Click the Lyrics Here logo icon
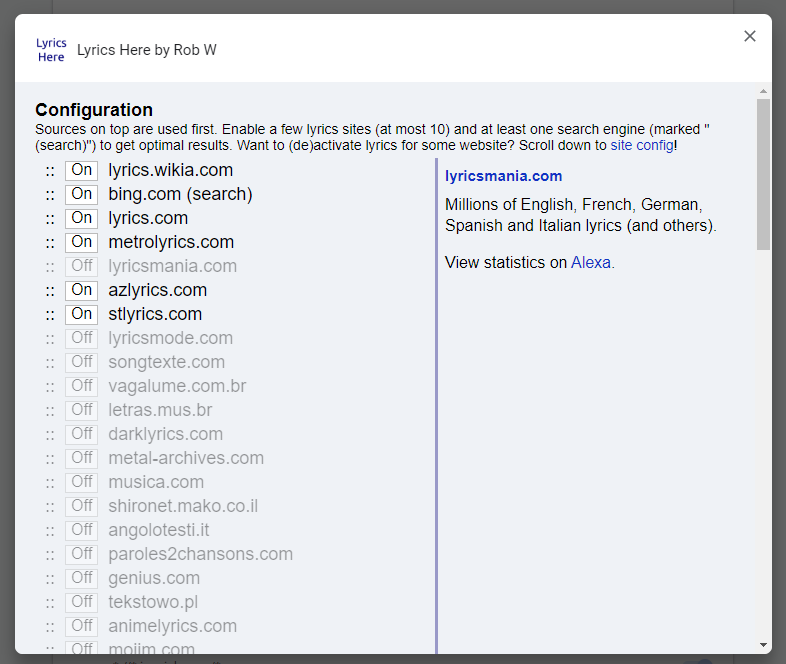786x664 pixels. 51,50
